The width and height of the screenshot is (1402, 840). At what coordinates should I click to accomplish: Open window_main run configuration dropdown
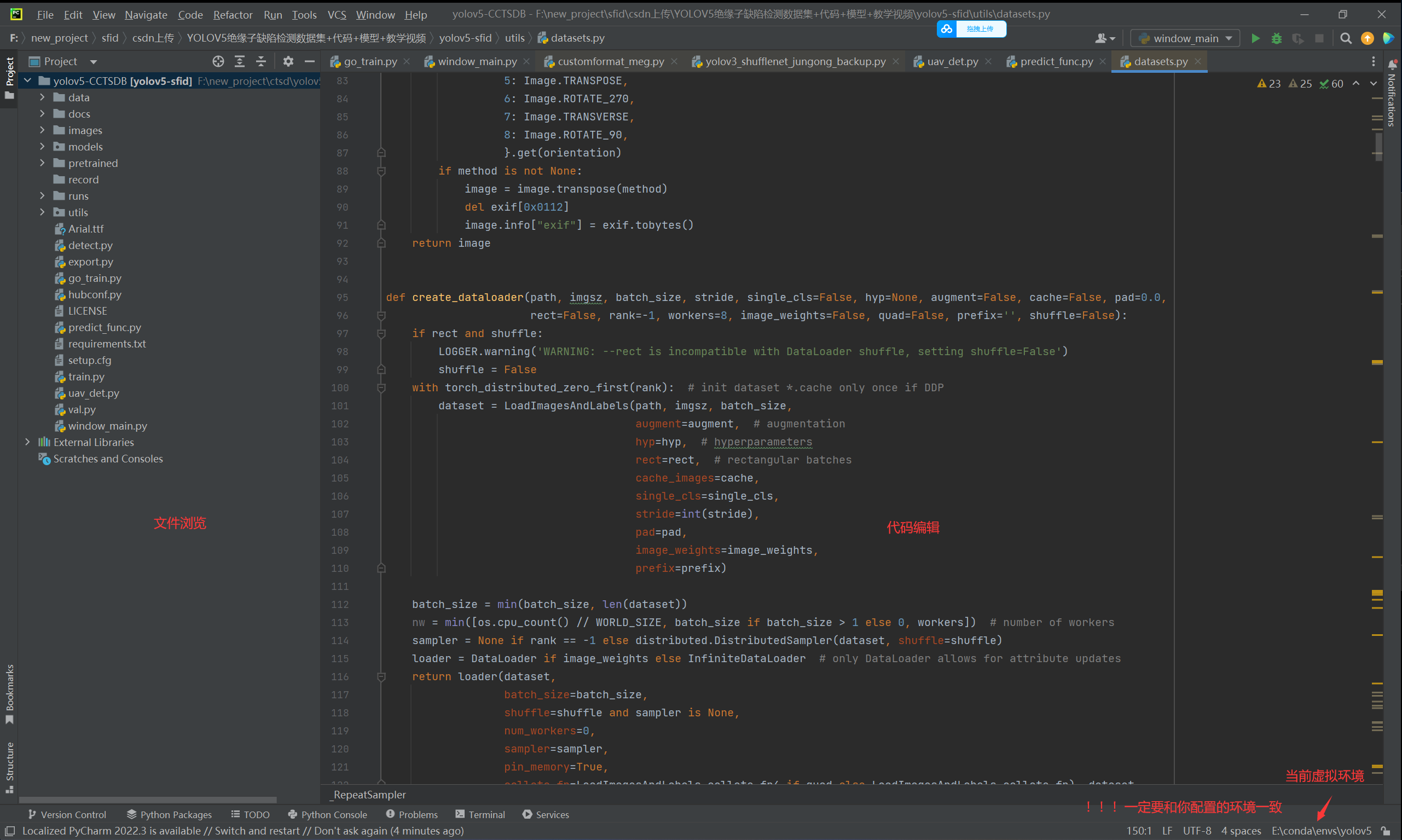pos(1185,38)
